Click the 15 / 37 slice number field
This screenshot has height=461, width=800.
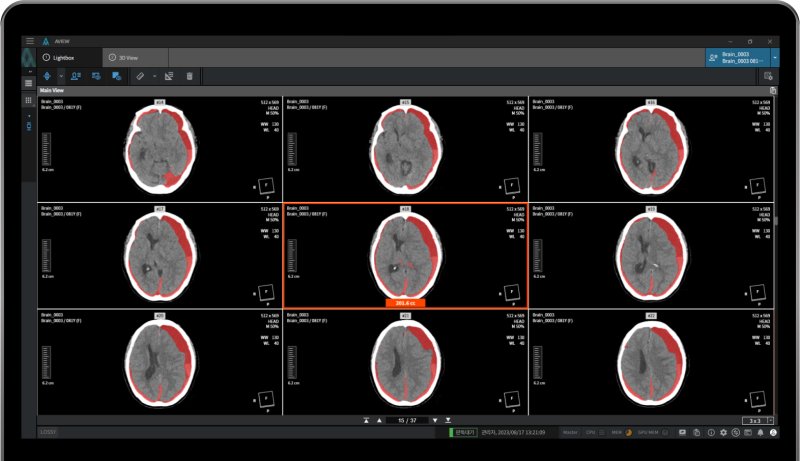tap(407, 420)
